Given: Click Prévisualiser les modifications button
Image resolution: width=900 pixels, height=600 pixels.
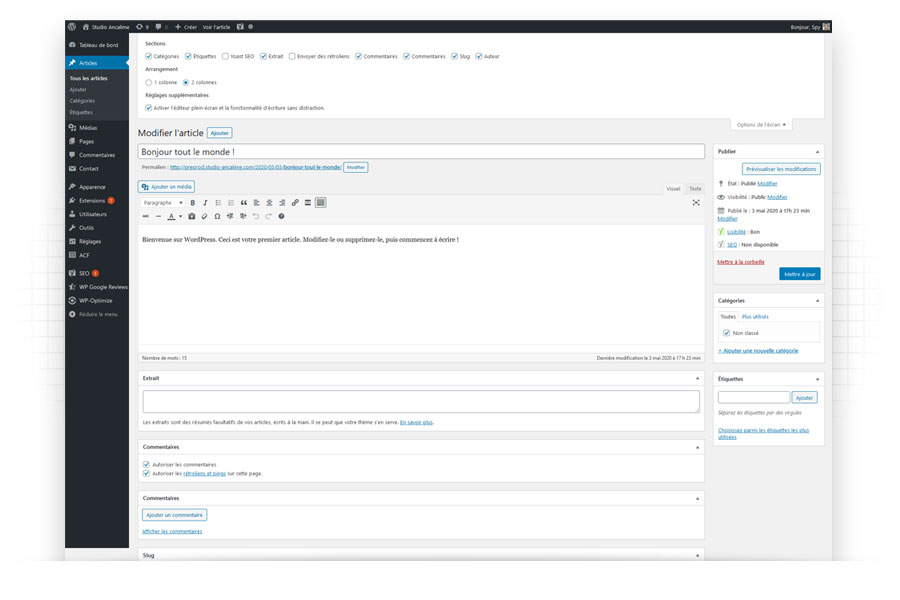Looking at the screenshot, I should [x=781, y=169].
